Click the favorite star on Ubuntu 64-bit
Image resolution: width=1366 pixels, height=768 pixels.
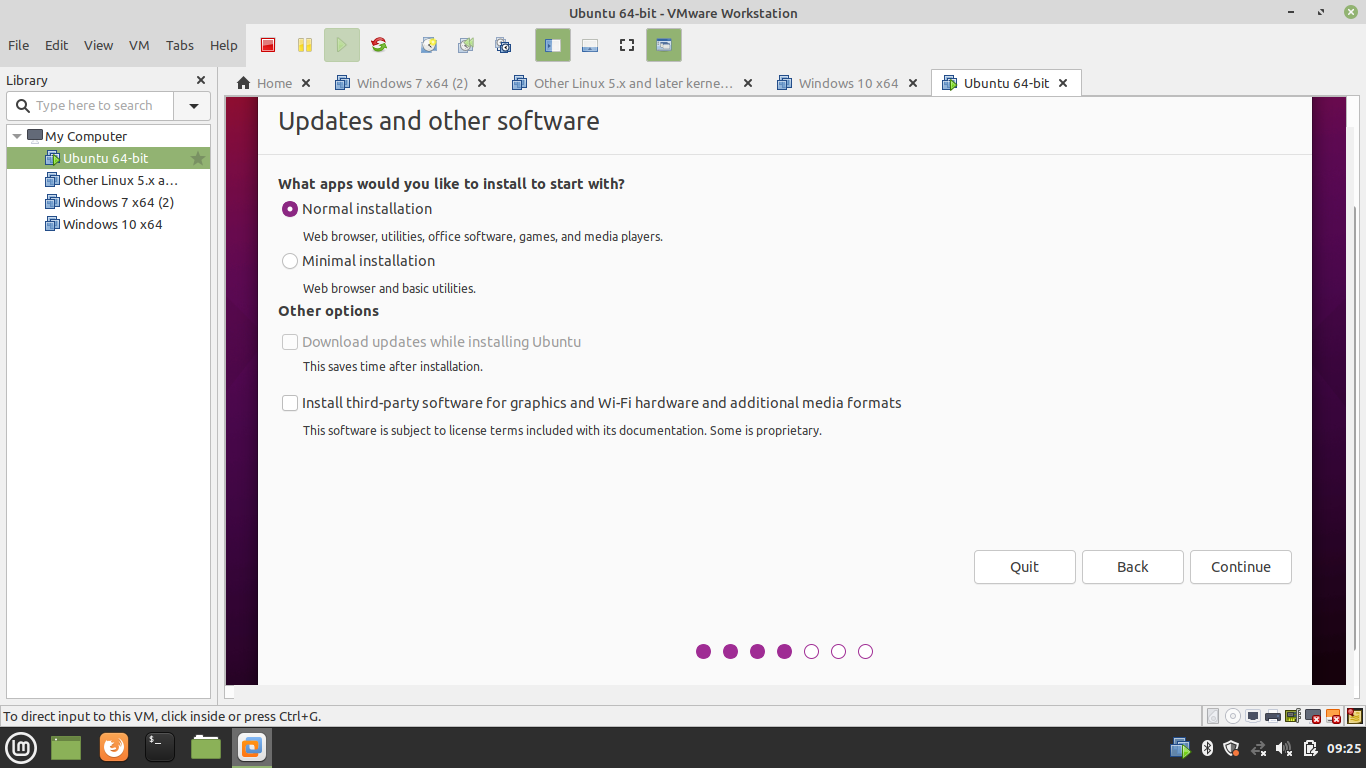click(x=198, y=158)
